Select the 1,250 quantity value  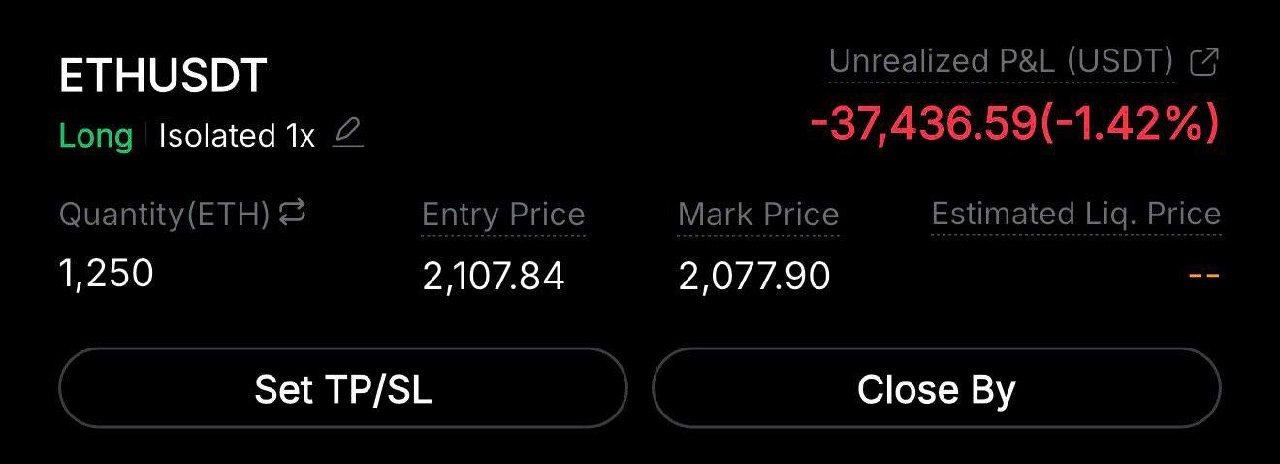click(107, 272)
